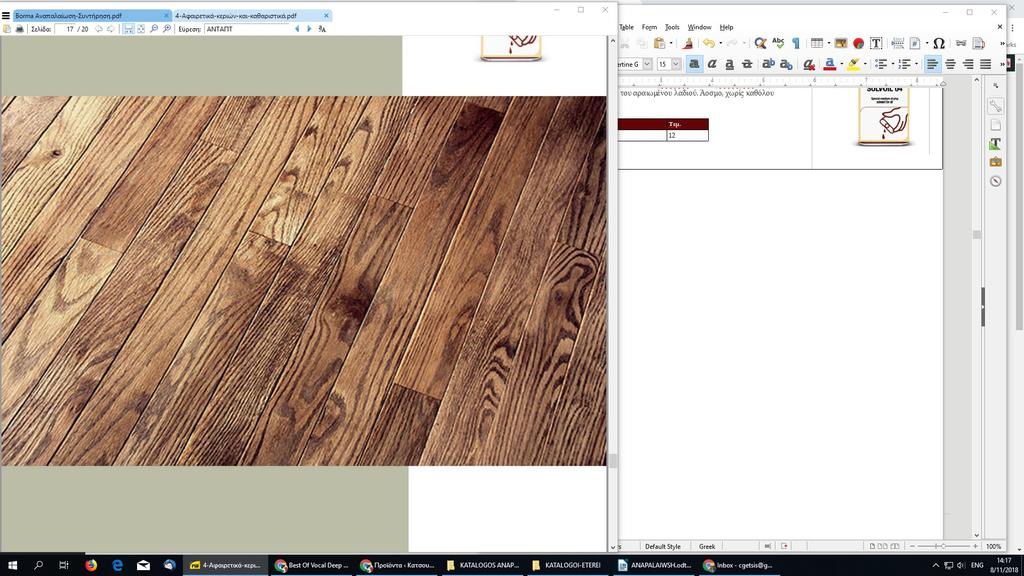Open ANAPALAIWSH.odt from the taskbar

point(655,566)
